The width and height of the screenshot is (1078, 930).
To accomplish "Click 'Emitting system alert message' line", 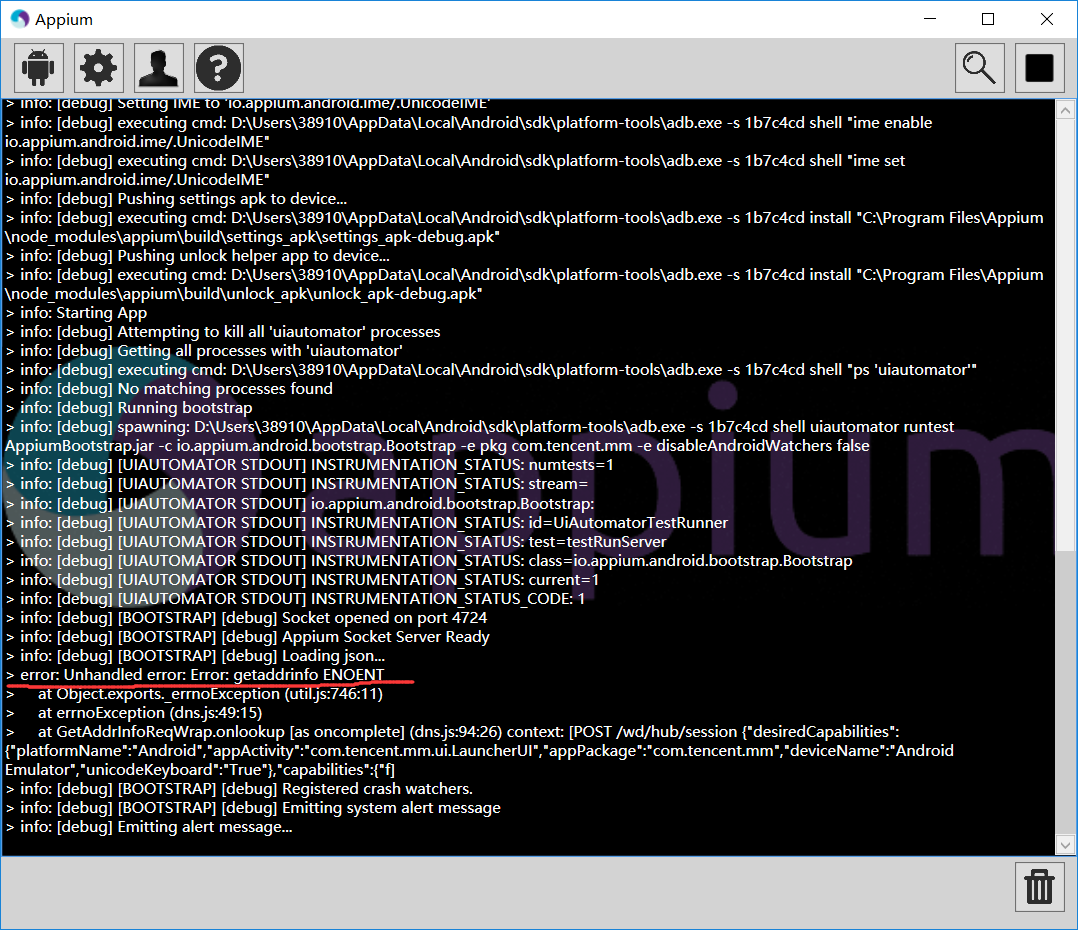I will tap(253, 808).
